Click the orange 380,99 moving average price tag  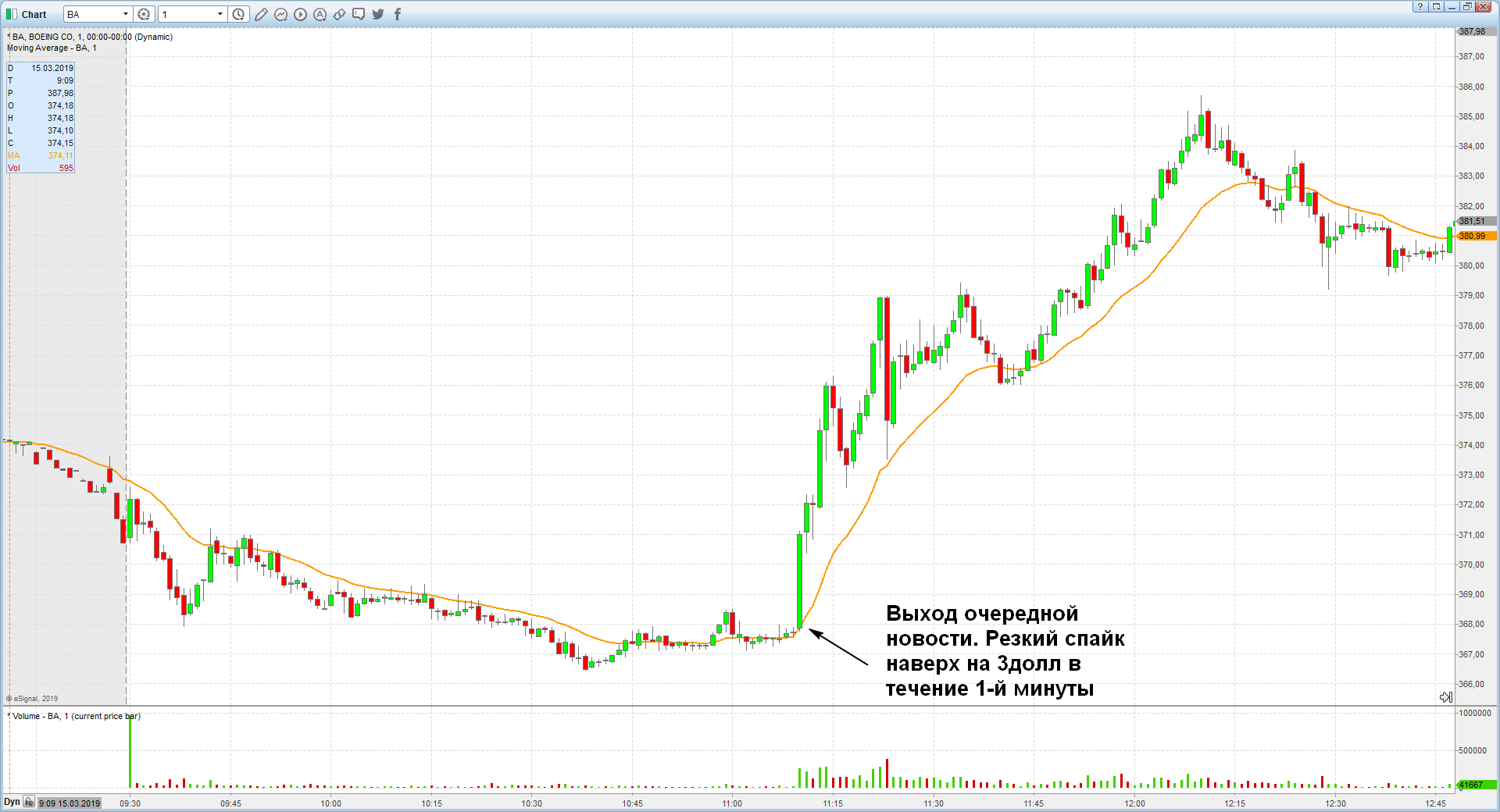coord(1475,236)
